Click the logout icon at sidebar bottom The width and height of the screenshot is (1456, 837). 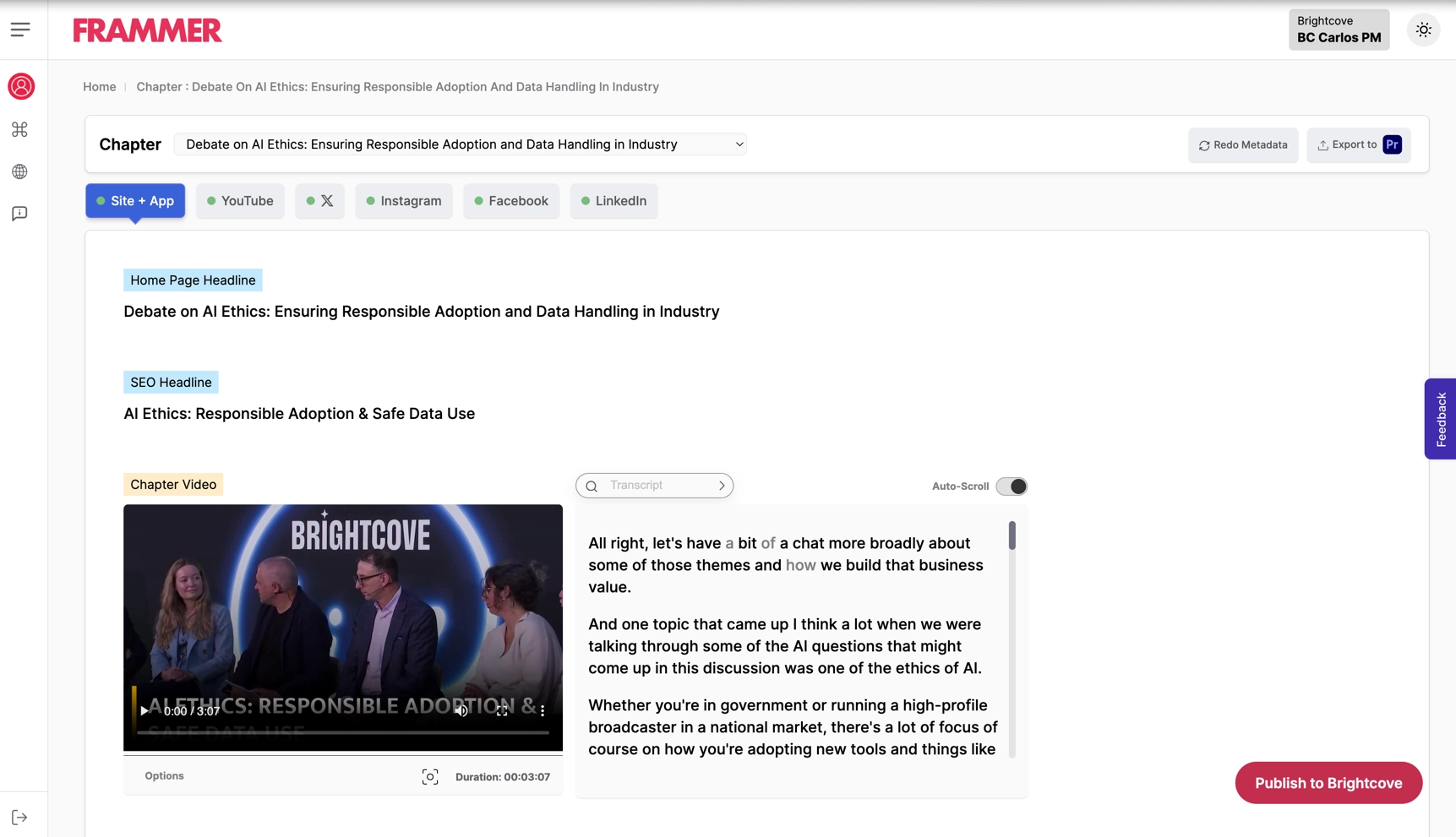pyautogui.click(x=20, y=817)
